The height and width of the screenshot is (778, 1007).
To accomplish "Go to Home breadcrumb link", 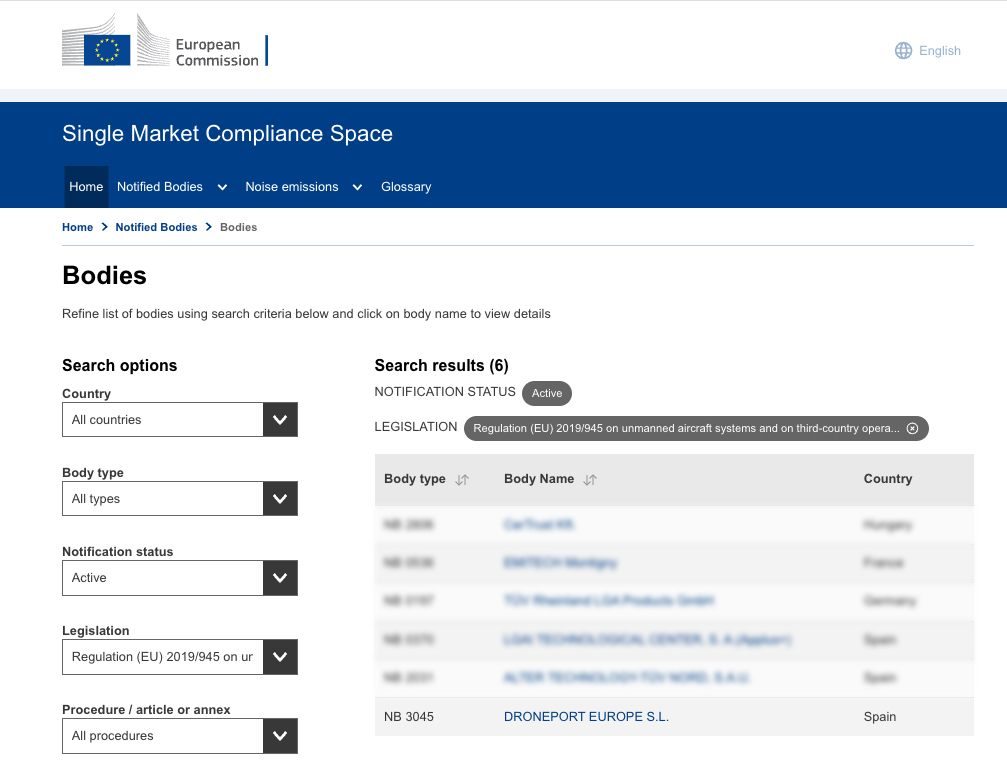I will pyautogui.click(x=77, y=227).
